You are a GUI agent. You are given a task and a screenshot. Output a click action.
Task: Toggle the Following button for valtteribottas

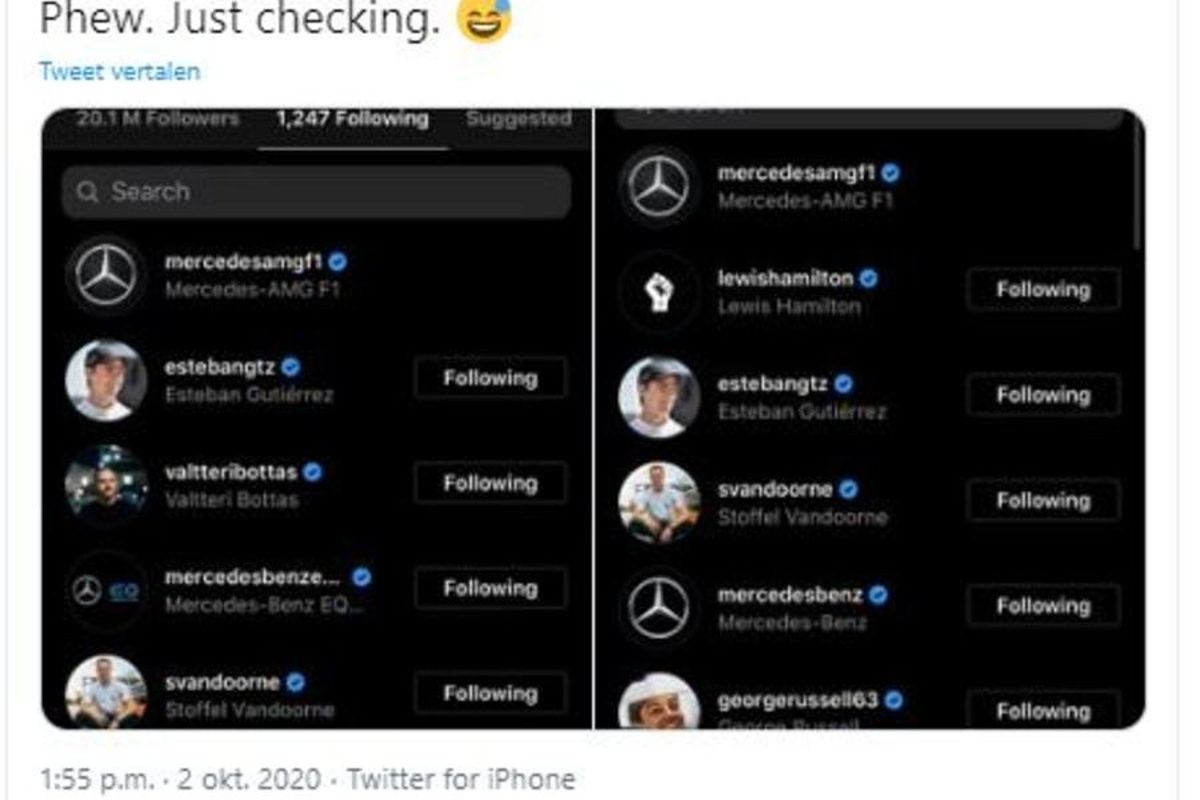click(x=490, y=483)
